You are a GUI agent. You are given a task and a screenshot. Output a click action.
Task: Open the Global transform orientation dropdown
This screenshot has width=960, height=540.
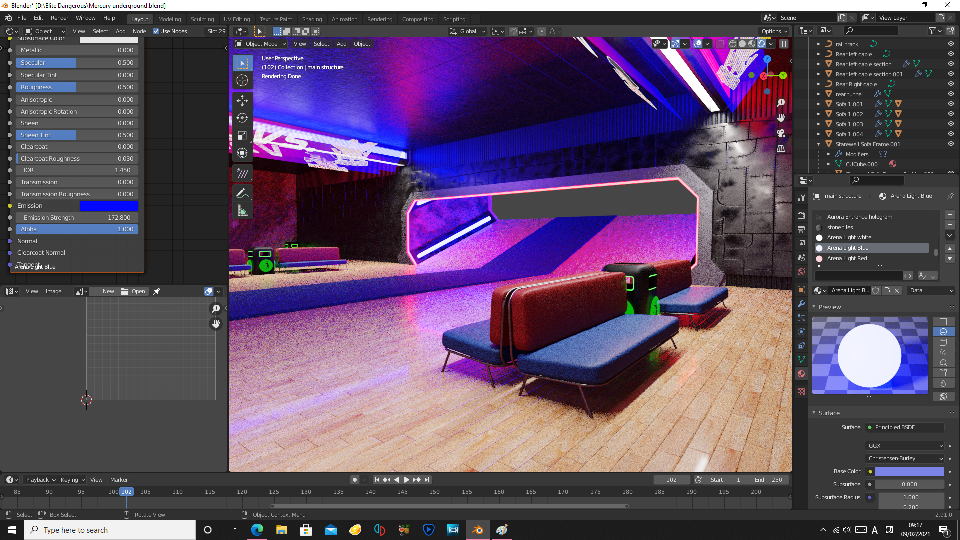467,31
